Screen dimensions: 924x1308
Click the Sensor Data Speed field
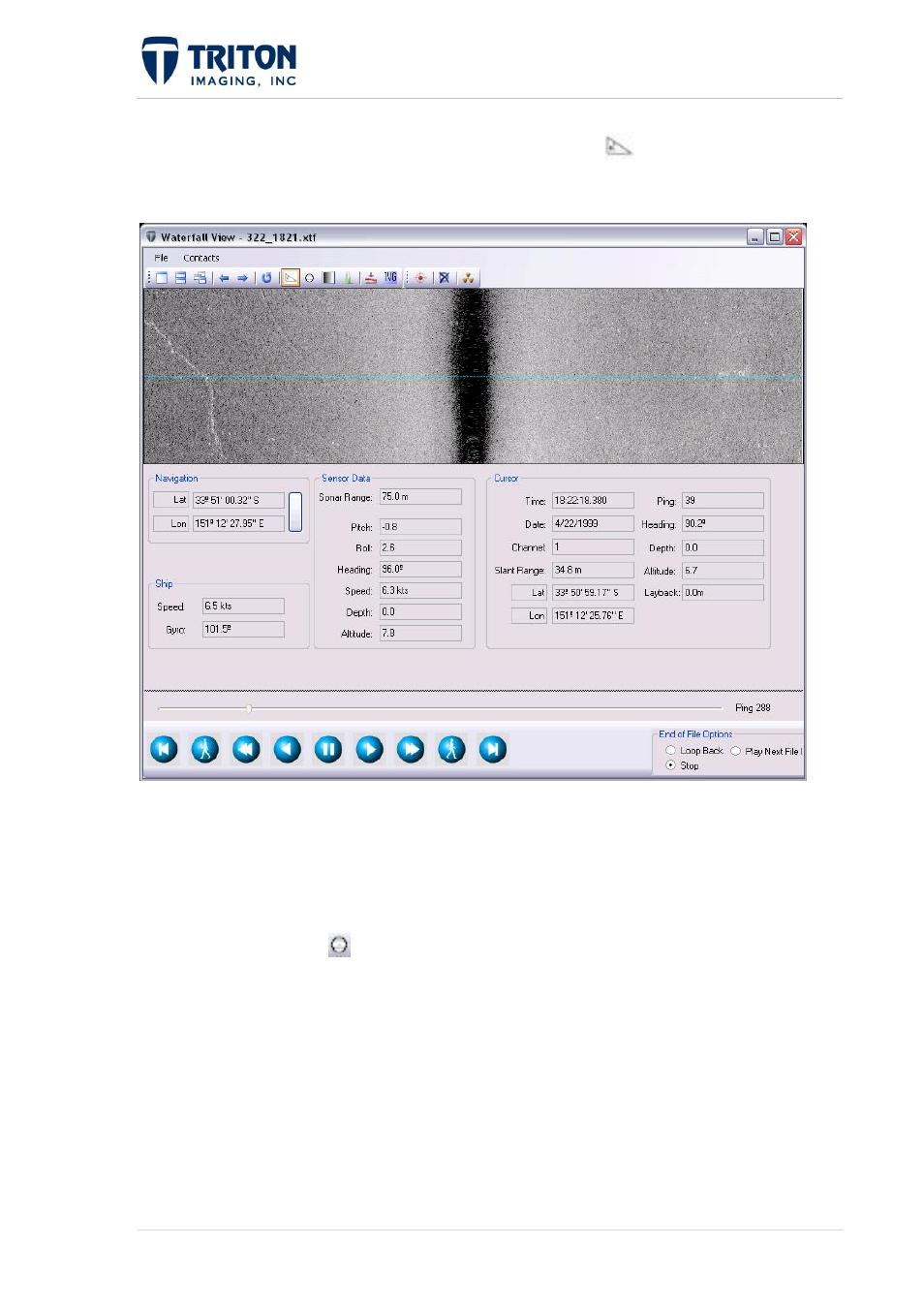[420, 590]
